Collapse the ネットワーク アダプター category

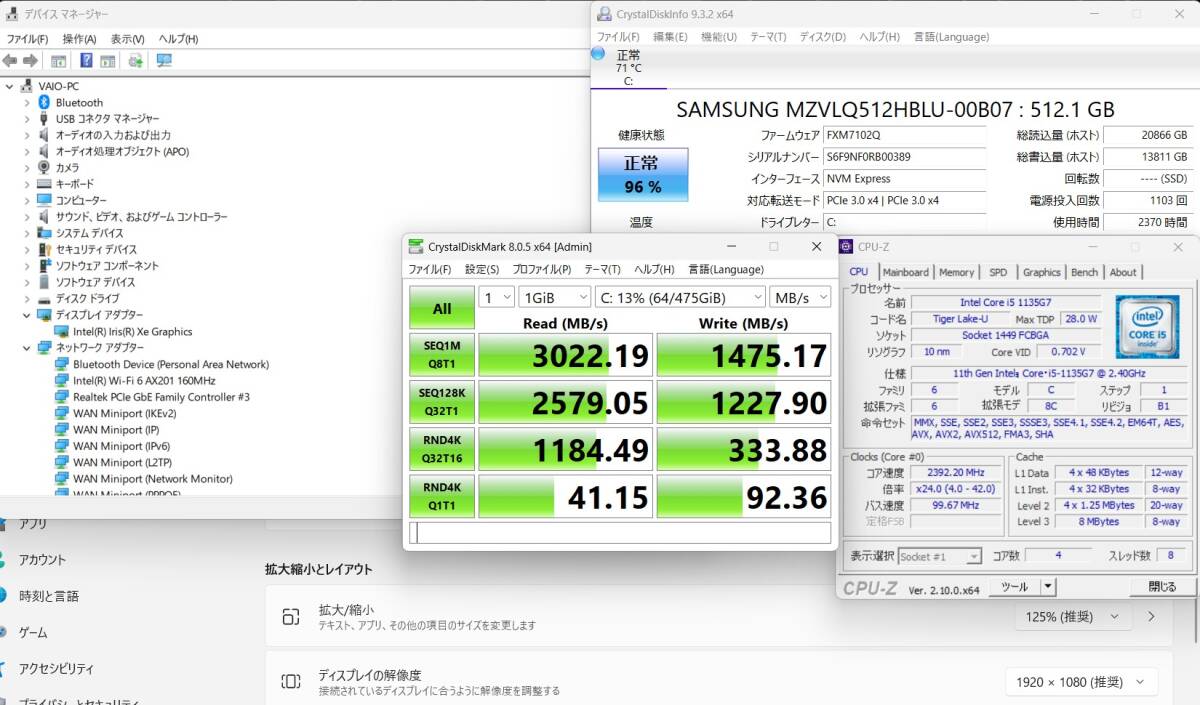(27, 348)
